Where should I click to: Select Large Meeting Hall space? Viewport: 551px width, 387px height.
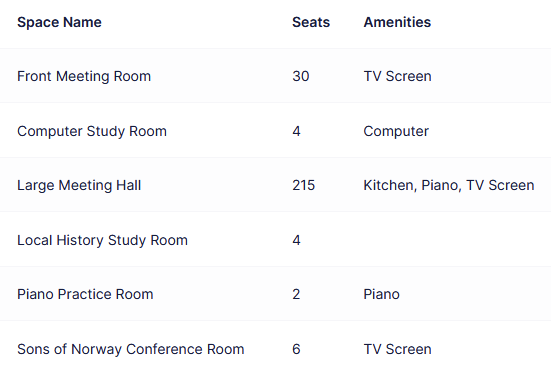click(79, 185)
